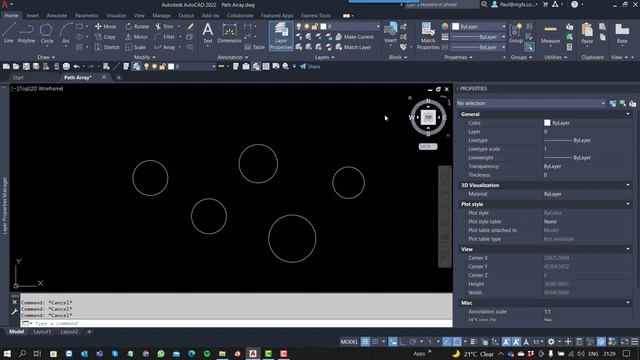The image size is (640, 360).
Task: Open the Annotate ribbon tab
Action: click(57, 16)
